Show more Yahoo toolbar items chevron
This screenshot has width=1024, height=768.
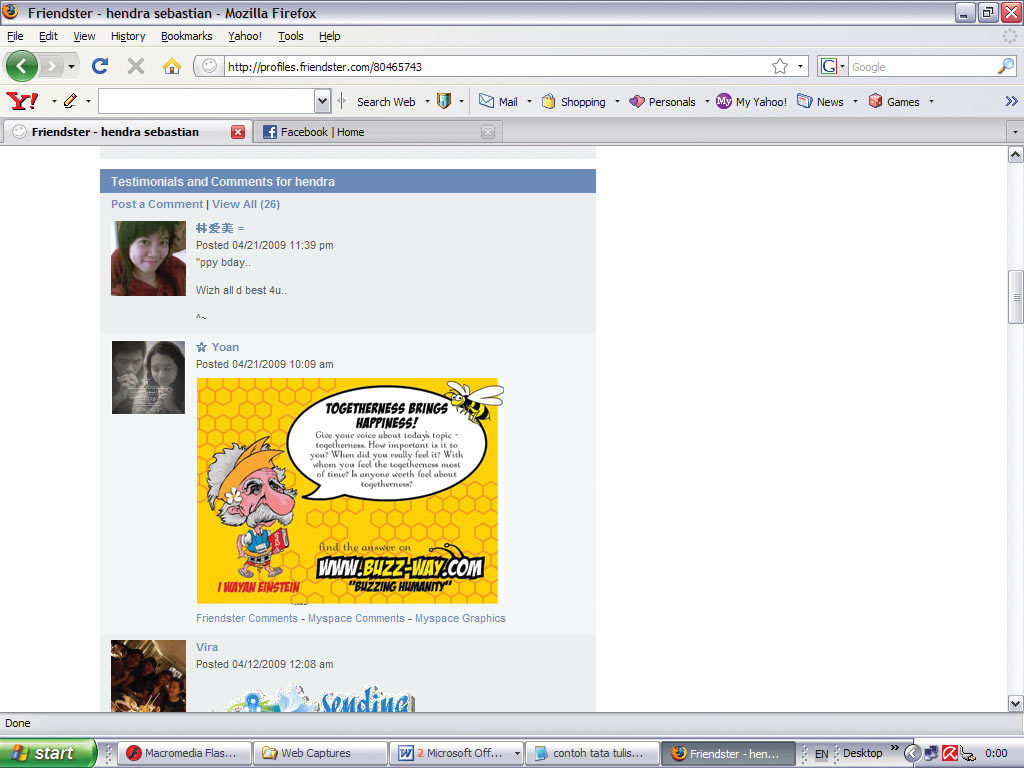tap(1011, 101)
